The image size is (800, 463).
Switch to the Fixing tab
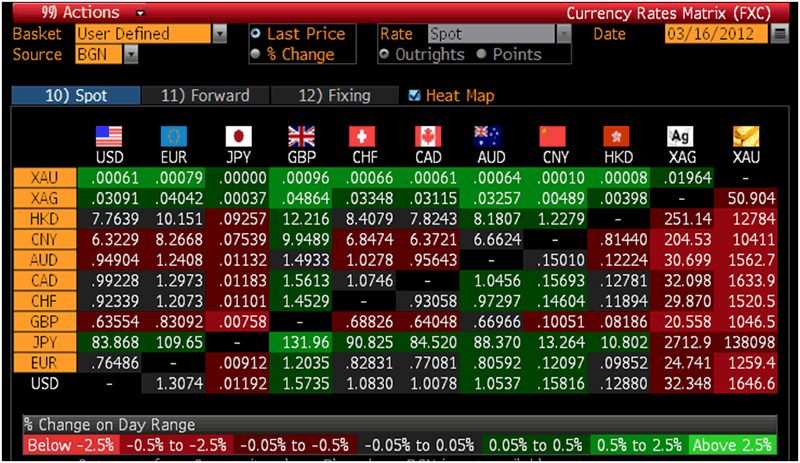click(x=335, y=96)
